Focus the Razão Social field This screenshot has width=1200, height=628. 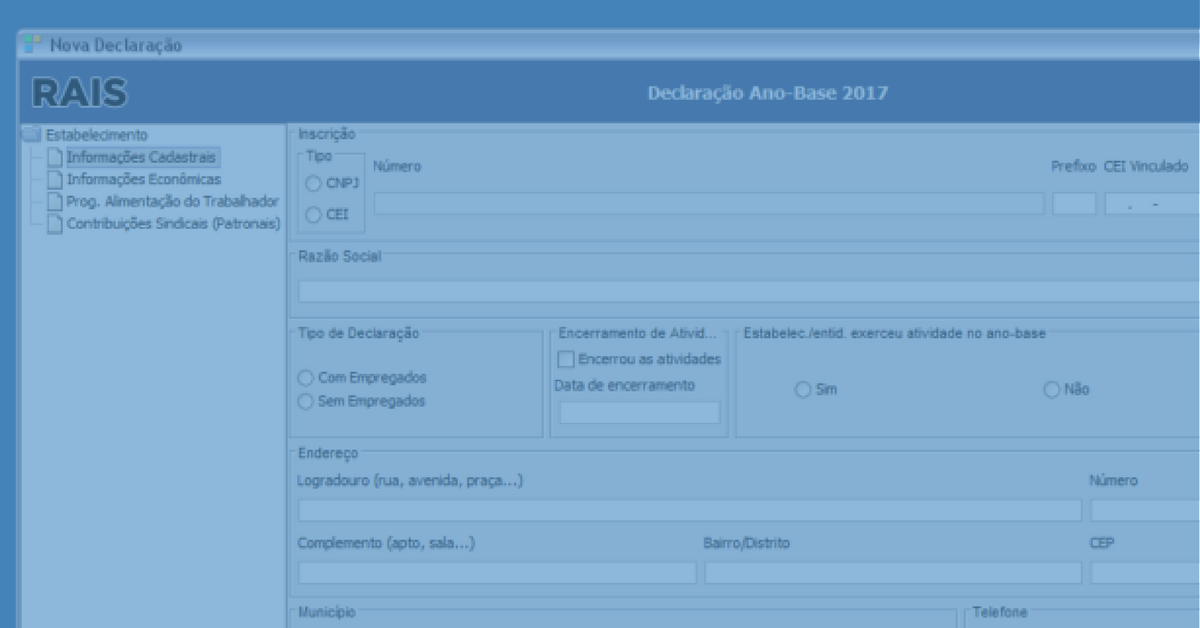pyautogui.click(x=749, y=292)
